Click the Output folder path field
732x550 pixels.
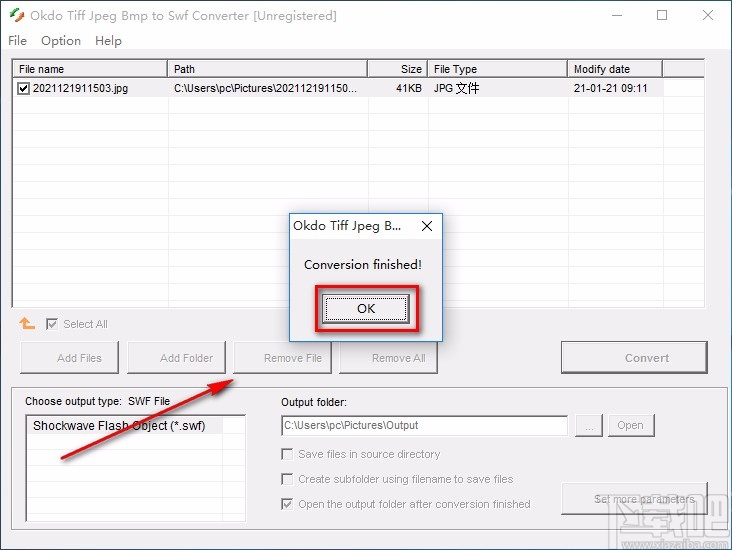click(x=424, y=426)
